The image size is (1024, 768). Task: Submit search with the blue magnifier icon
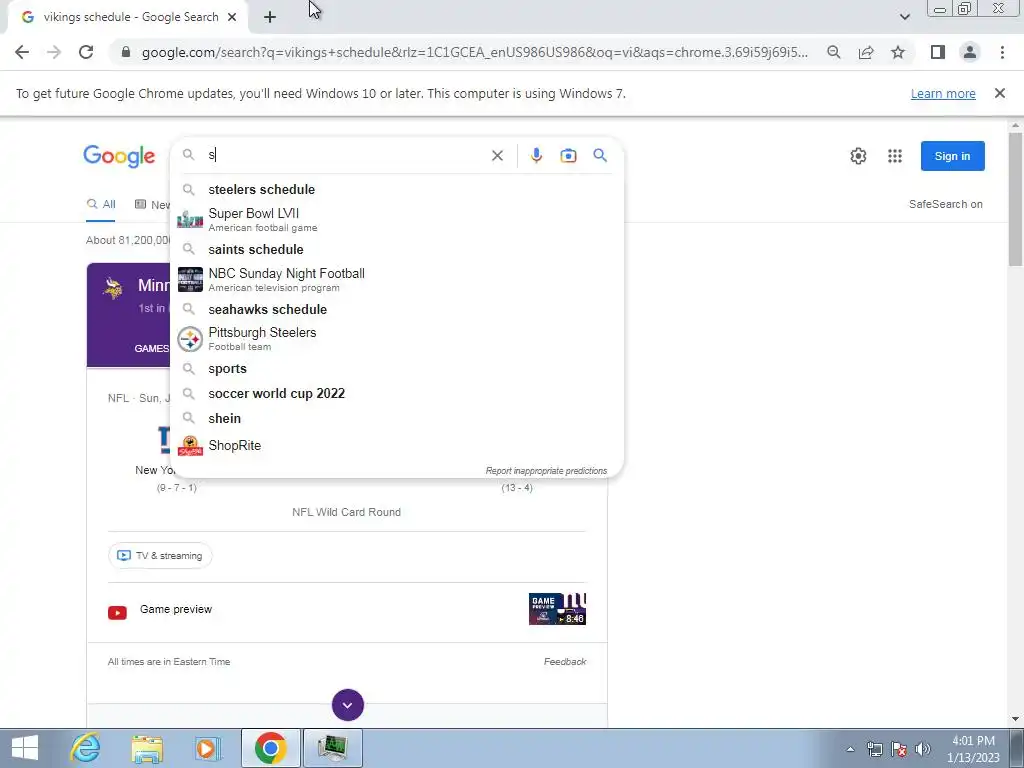click(600, 155)
